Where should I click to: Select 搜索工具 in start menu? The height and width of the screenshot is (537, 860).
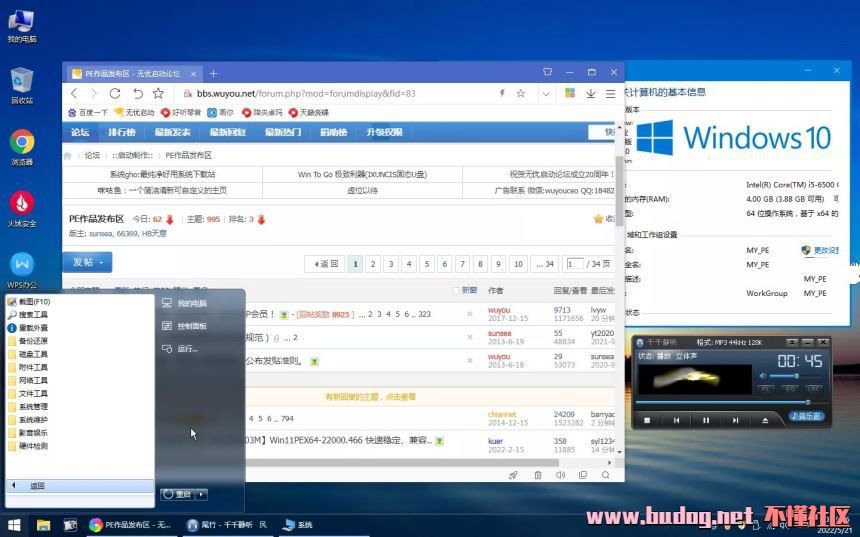(29, 315)
